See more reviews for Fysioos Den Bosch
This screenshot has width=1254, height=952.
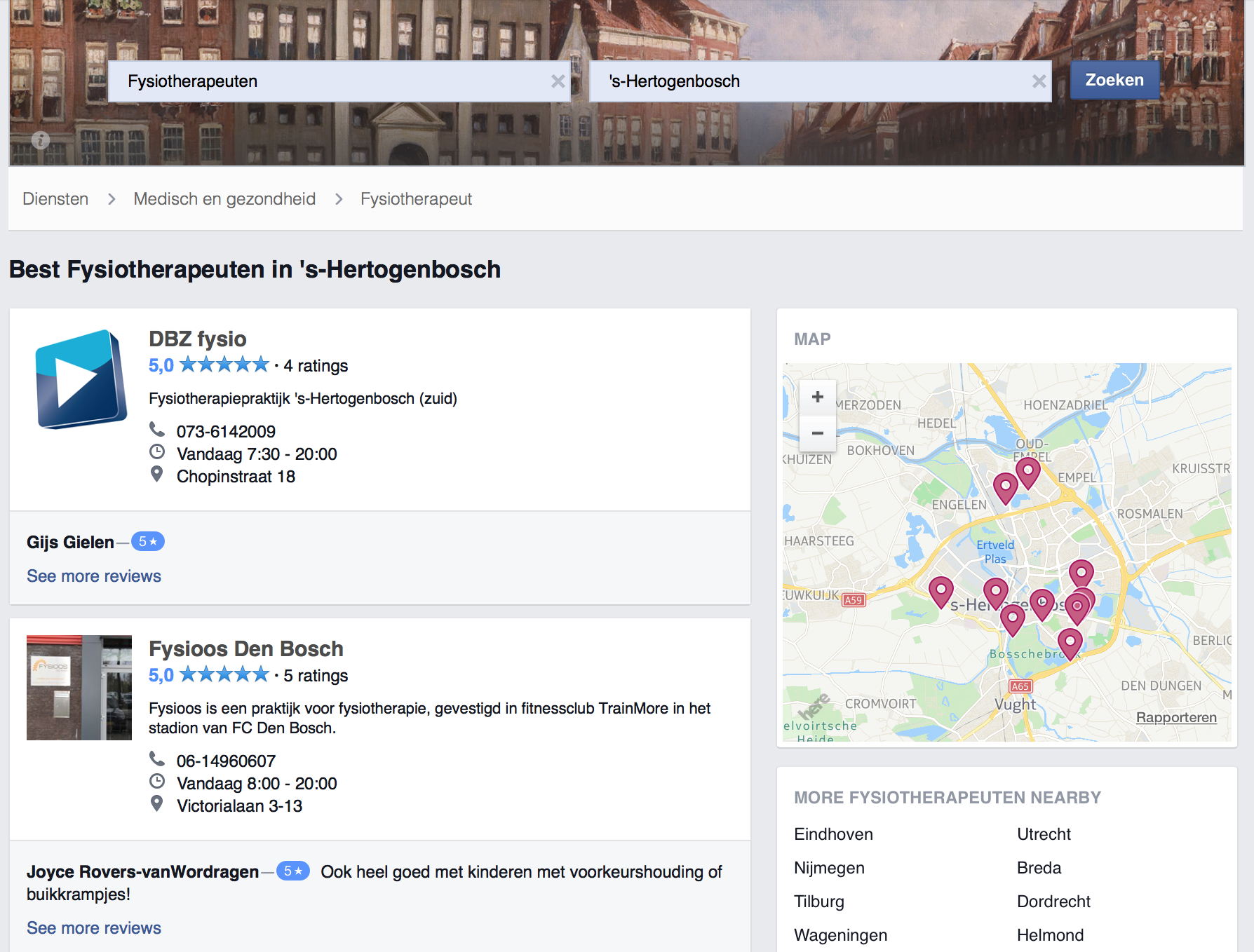[x=94, y=928]
